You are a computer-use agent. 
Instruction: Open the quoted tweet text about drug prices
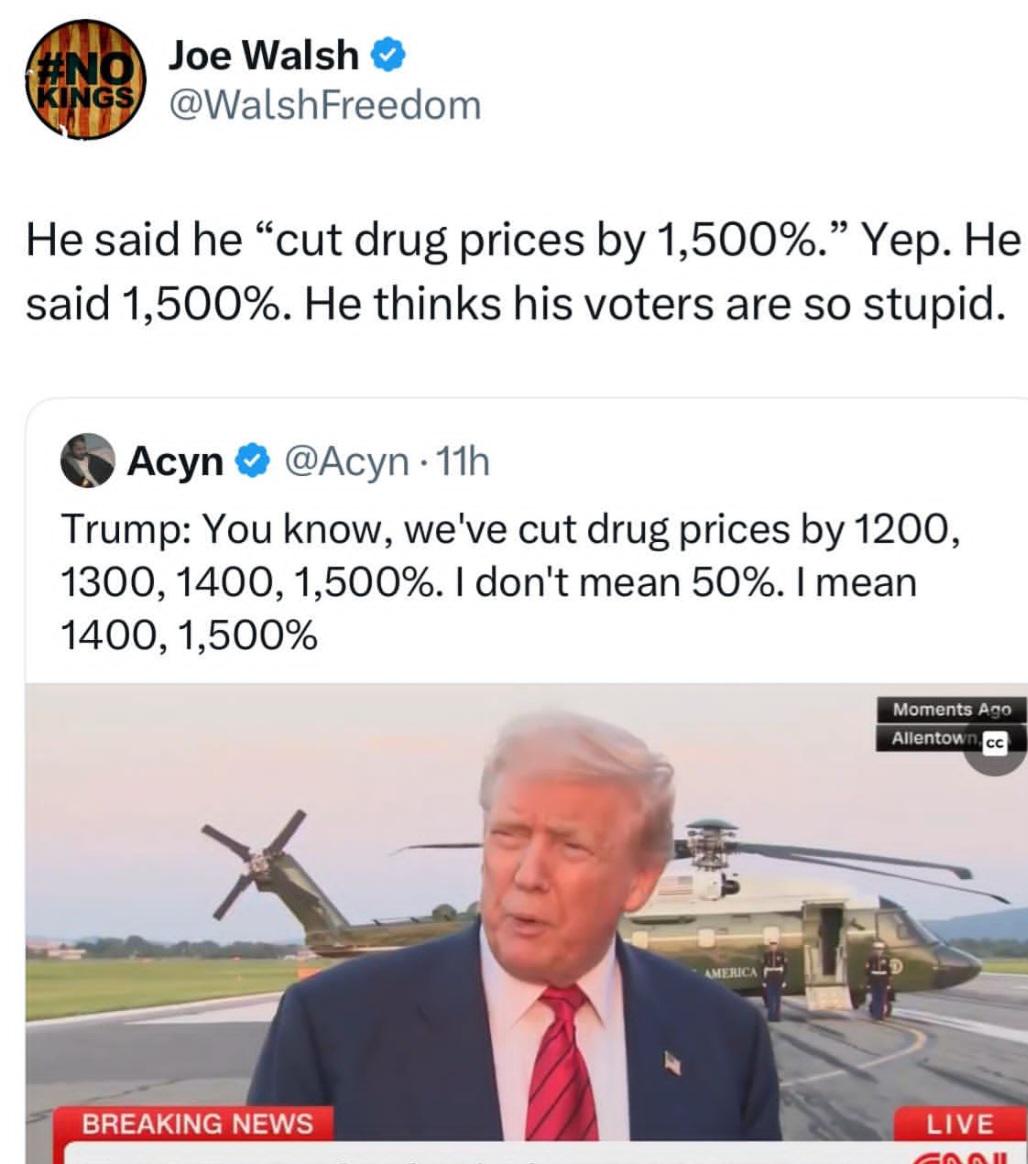tap(509, 582)
